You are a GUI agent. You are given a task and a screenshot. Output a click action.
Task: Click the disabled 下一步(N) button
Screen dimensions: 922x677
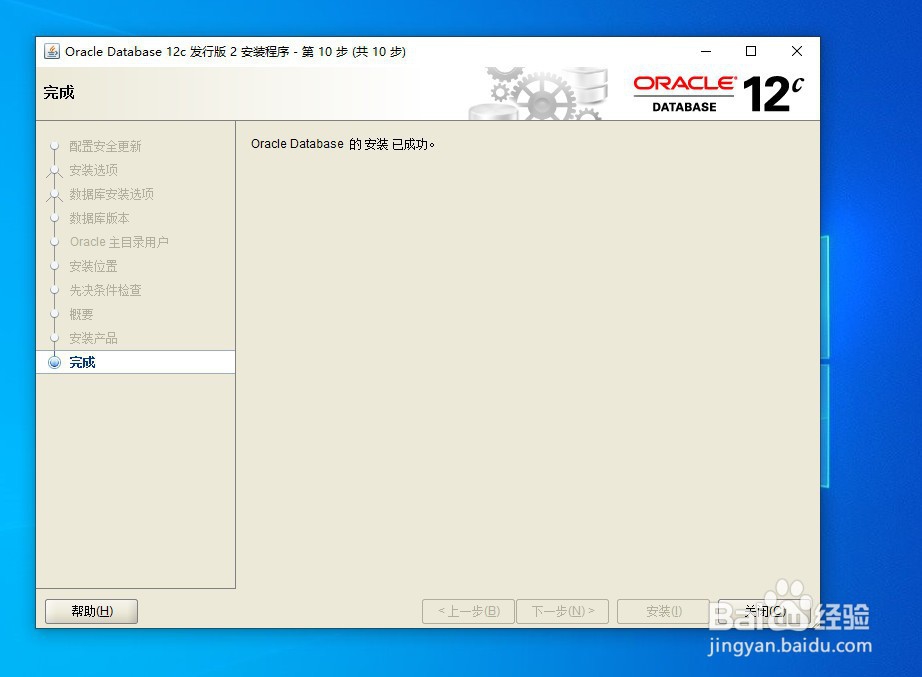[563, 611]
